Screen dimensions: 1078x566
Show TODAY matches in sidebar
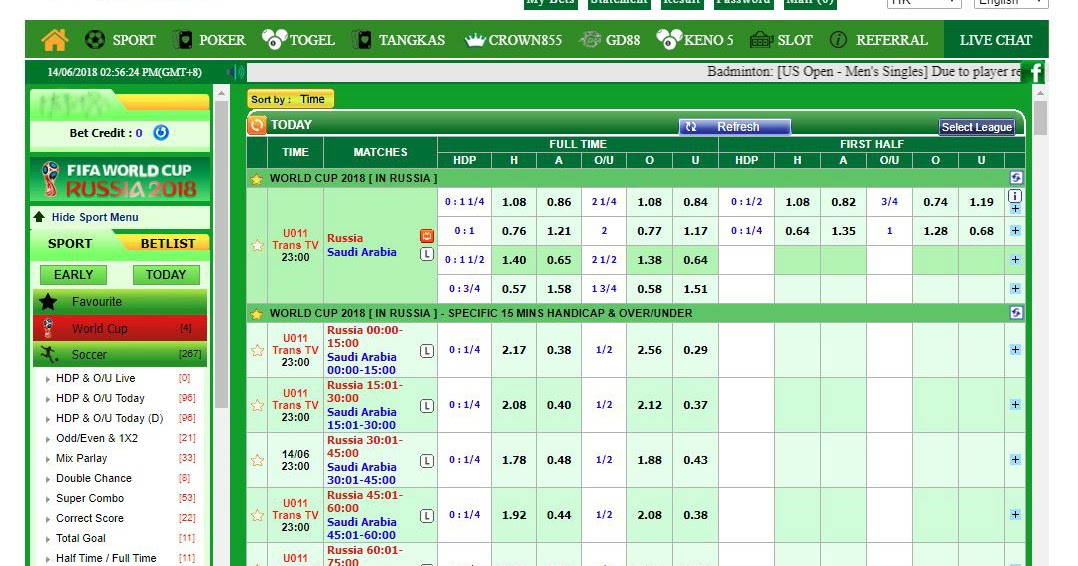point(166,275)
